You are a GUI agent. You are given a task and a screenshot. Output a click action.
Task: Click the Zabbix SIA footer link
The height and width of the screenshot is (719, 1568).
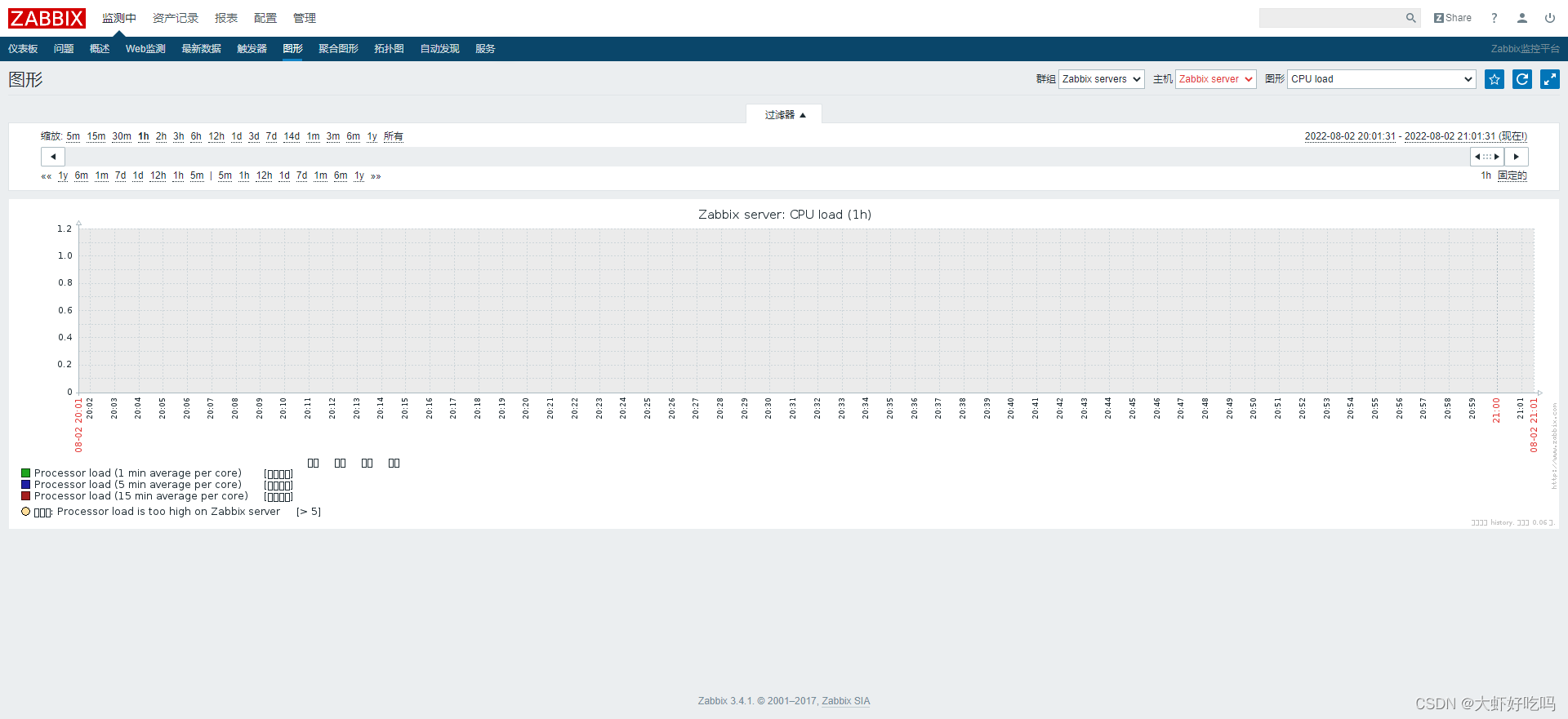(x=845, y=701)
